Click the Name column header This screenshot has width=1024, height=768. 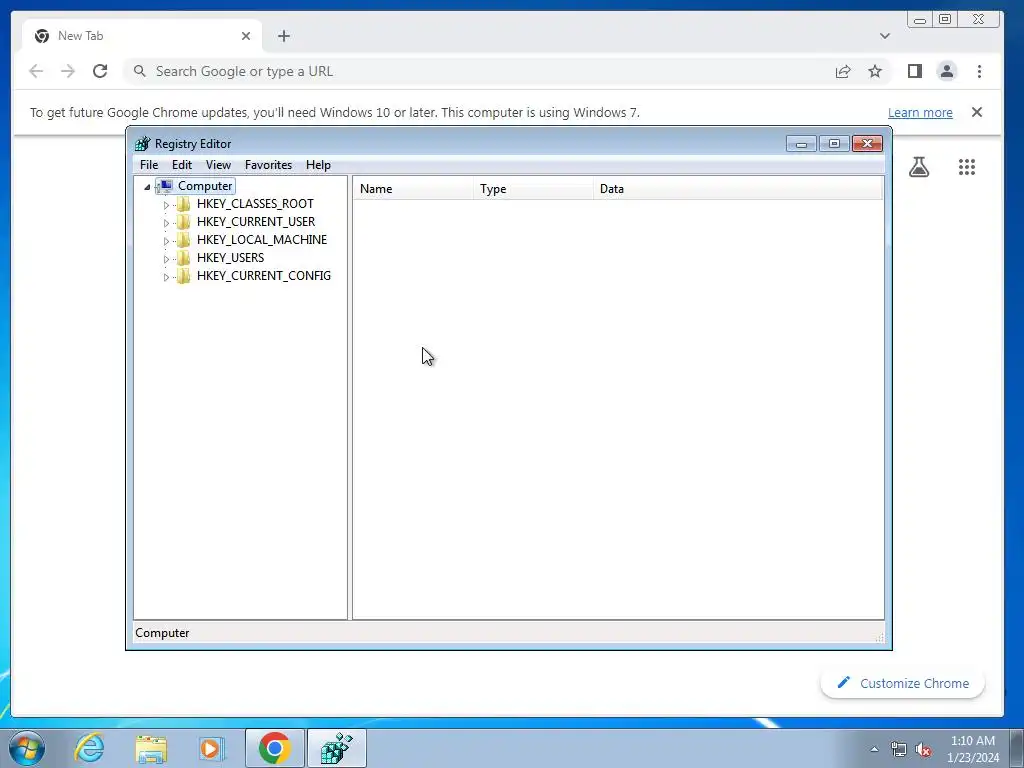pyautogui.click(x=413, y=189)
